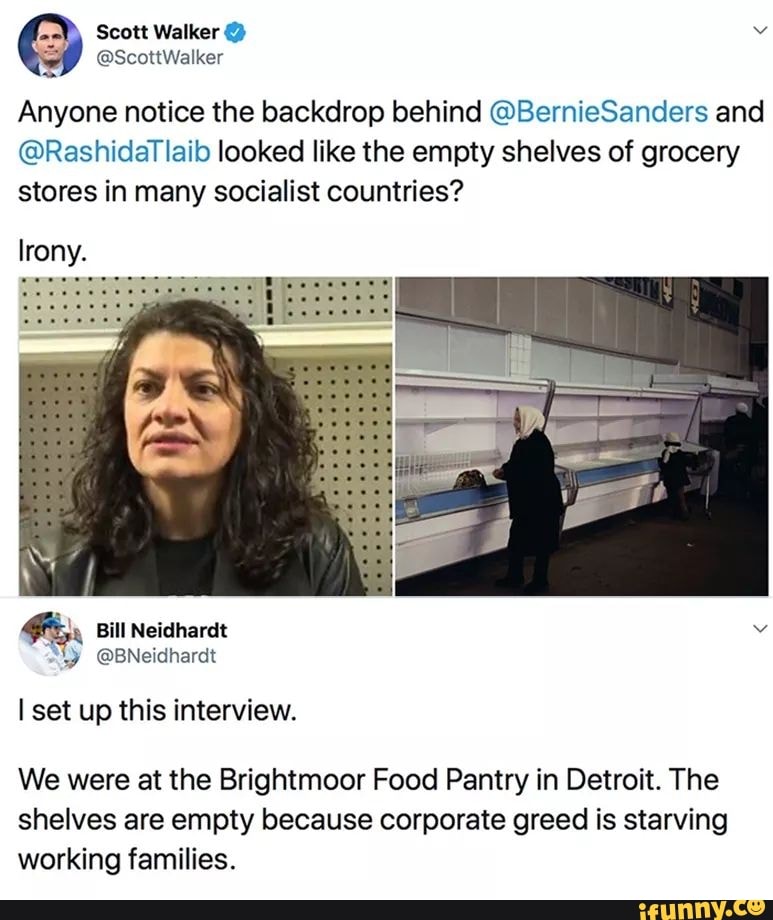
Task: Open the @BernieSanders mention link
Action: click(x=598, y=111)
